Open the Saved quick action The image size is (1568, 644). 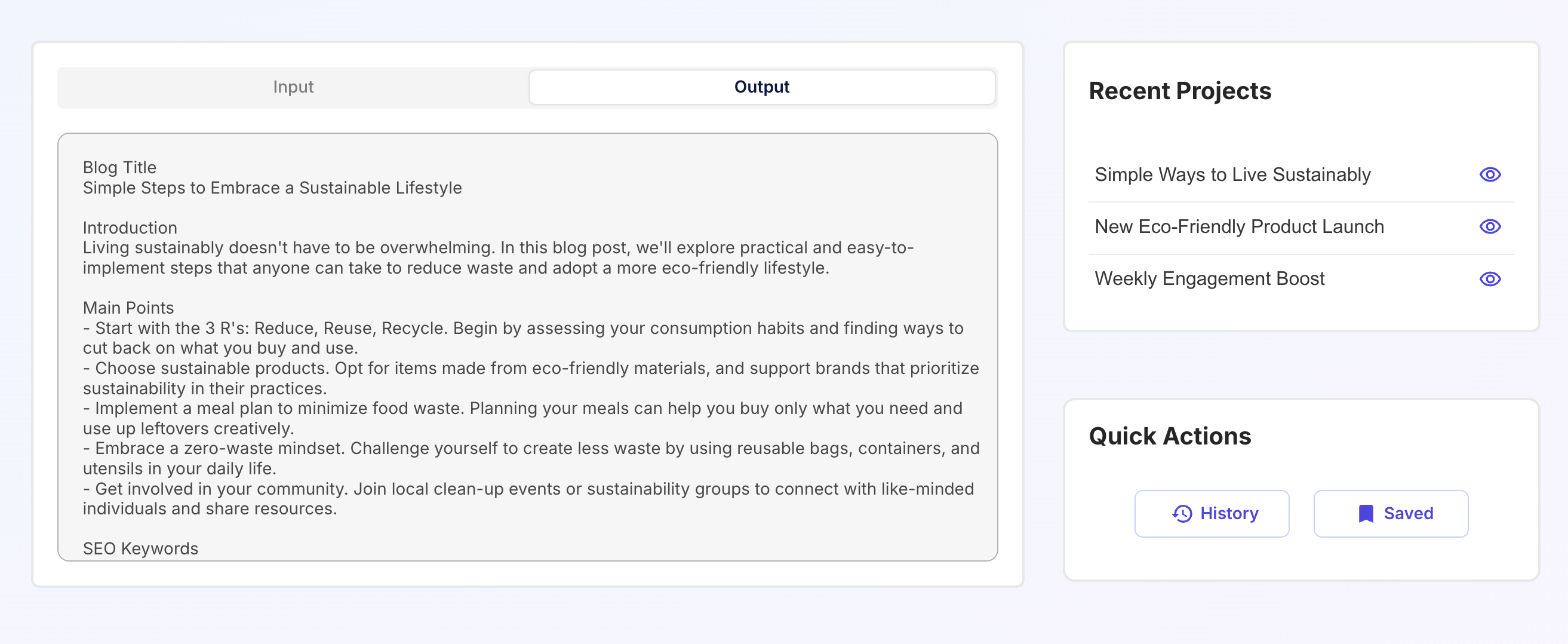(1390, 514)
